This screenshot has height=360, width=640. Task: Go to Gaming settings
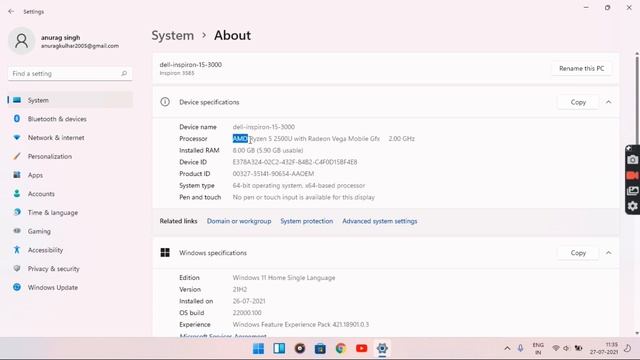(x=70, y=231)
